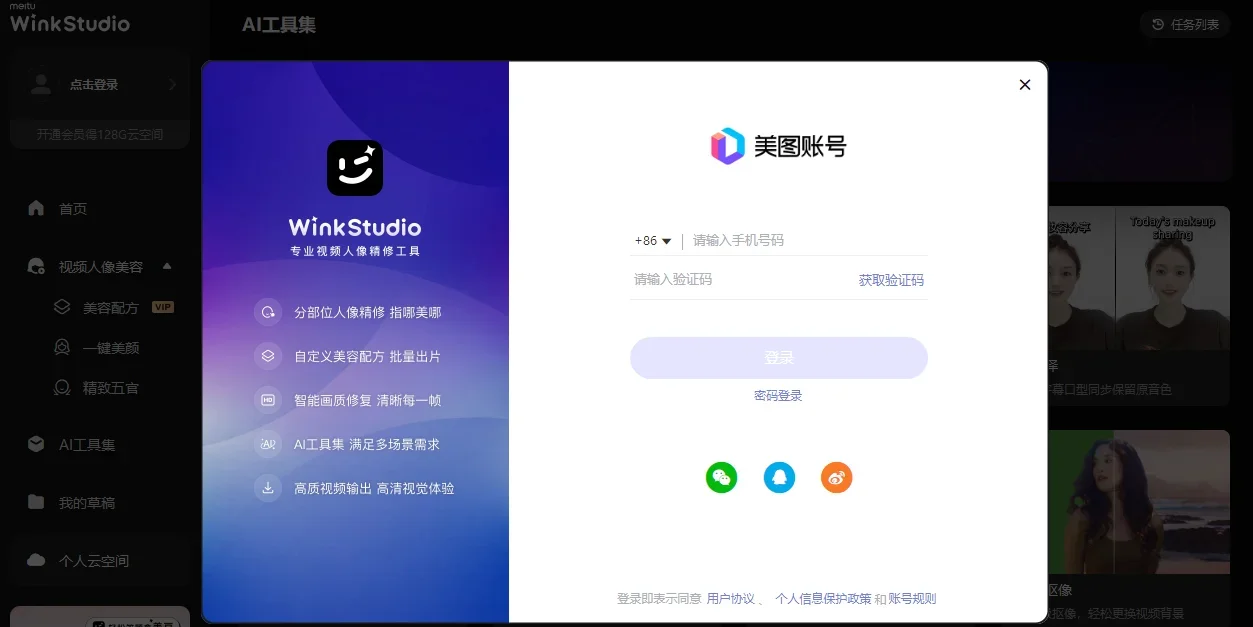The height and width of the screenshot is (627, 1253).
Task: Click the 分部位人像精修 feature icon
Action: click(268, 312)
